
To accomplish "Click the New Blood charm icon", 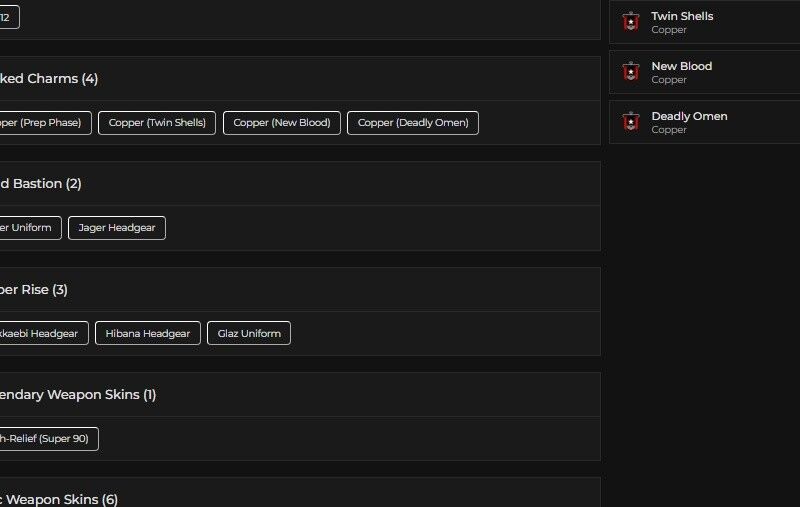I will 630,72.
